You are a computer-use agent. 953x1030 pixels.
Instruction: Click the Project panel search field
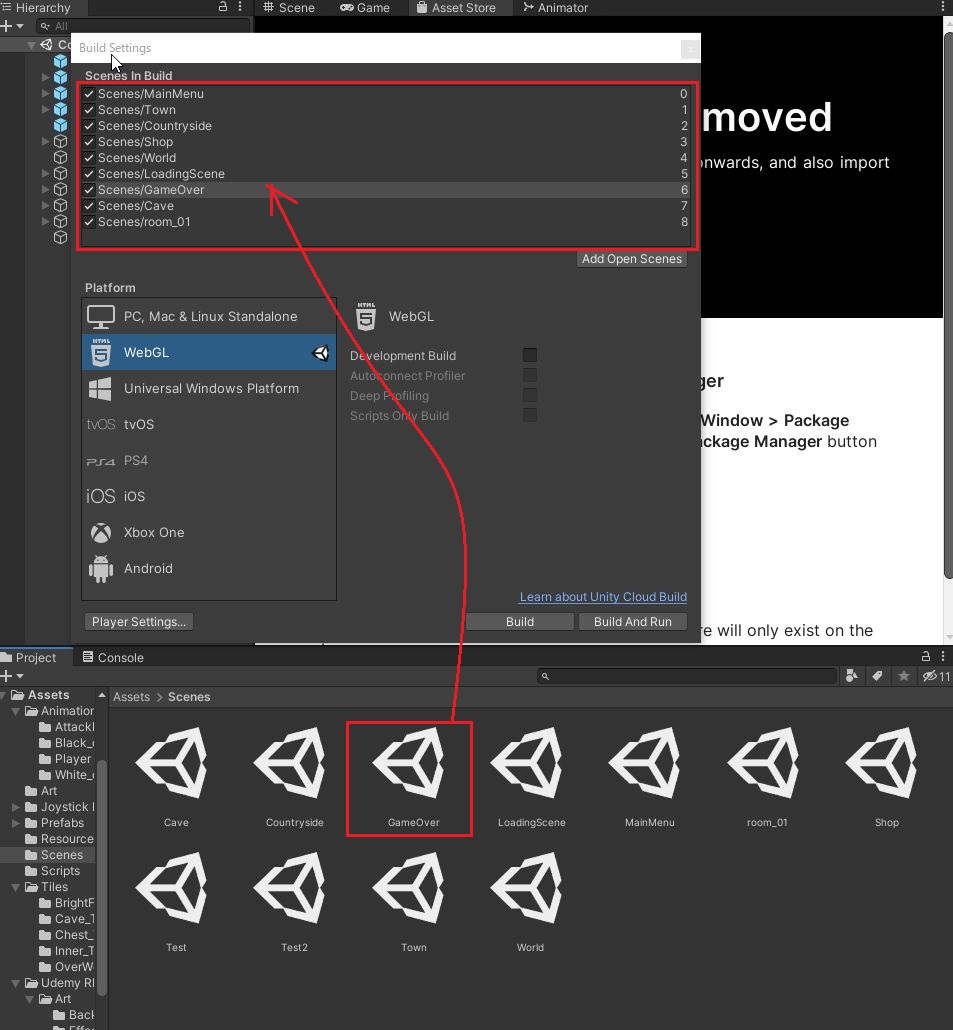(686, 676)
